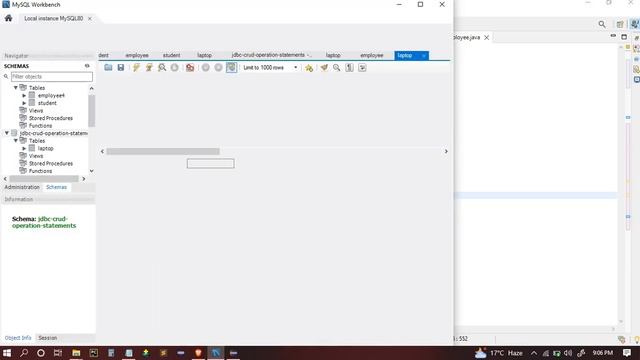
Task: Open a SQL script file
Action: 108,68
